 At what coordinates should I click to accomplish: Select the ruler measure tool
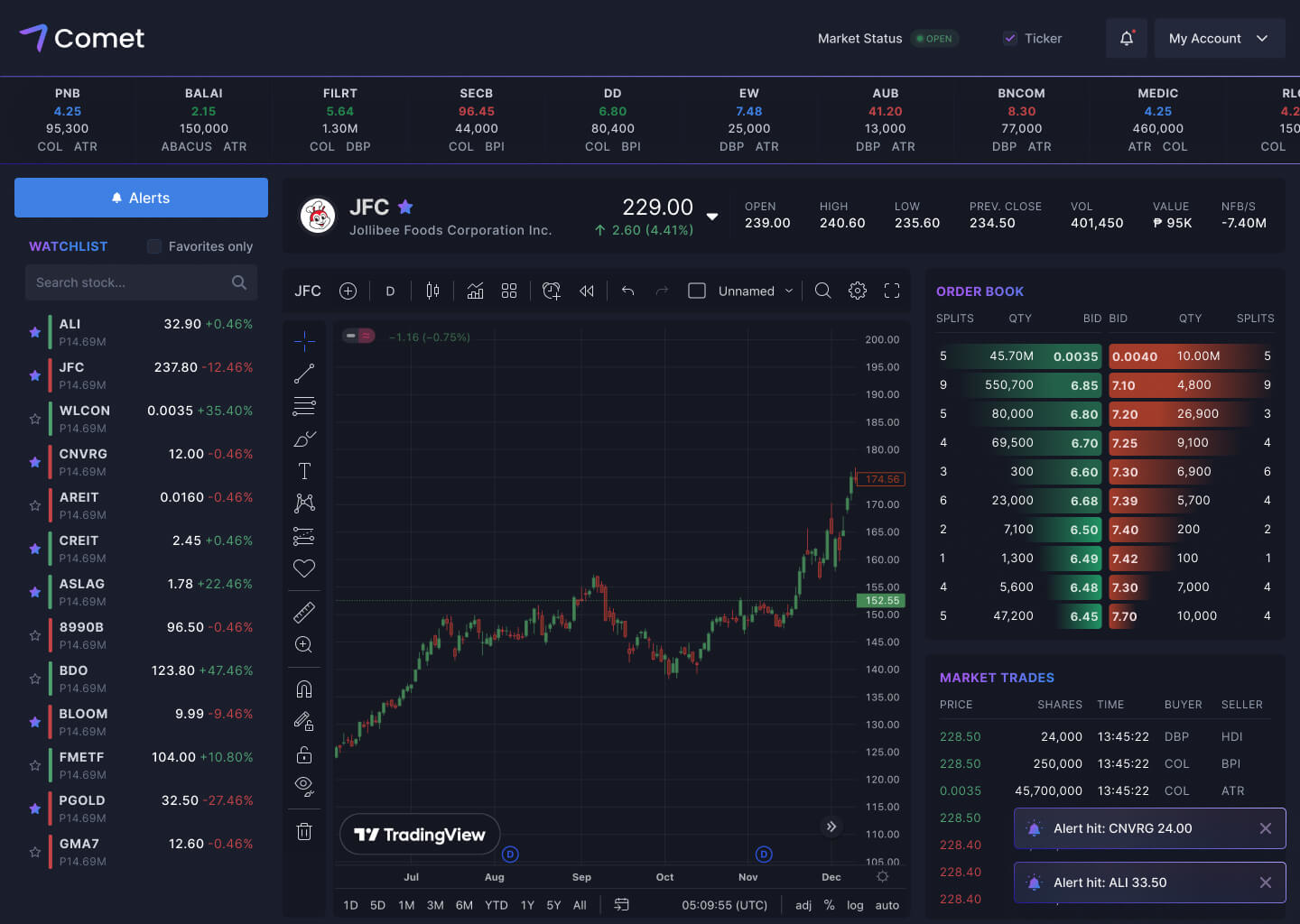(x=304, y=613)
